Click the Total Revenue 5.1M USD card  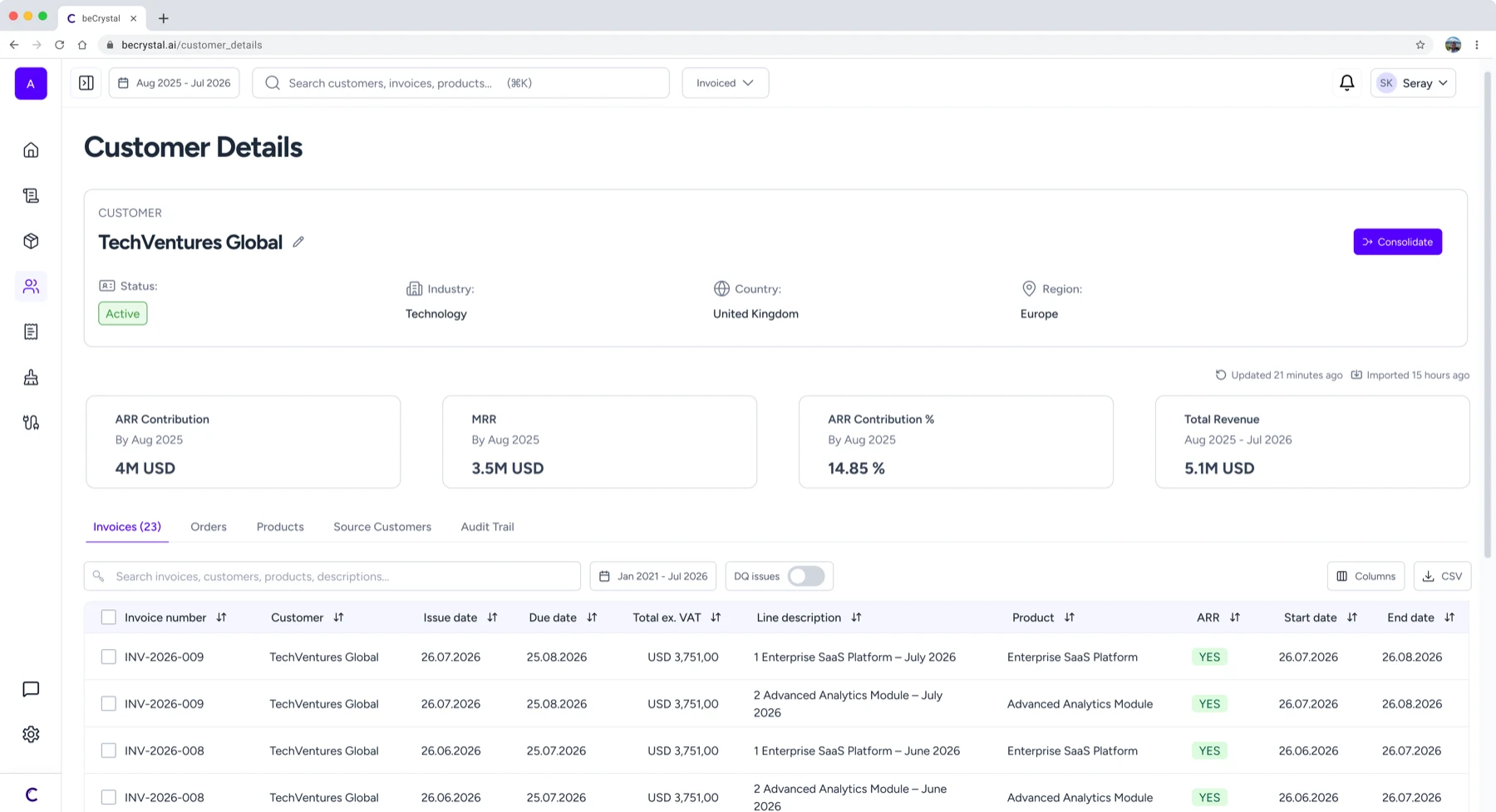(1312, 442)
